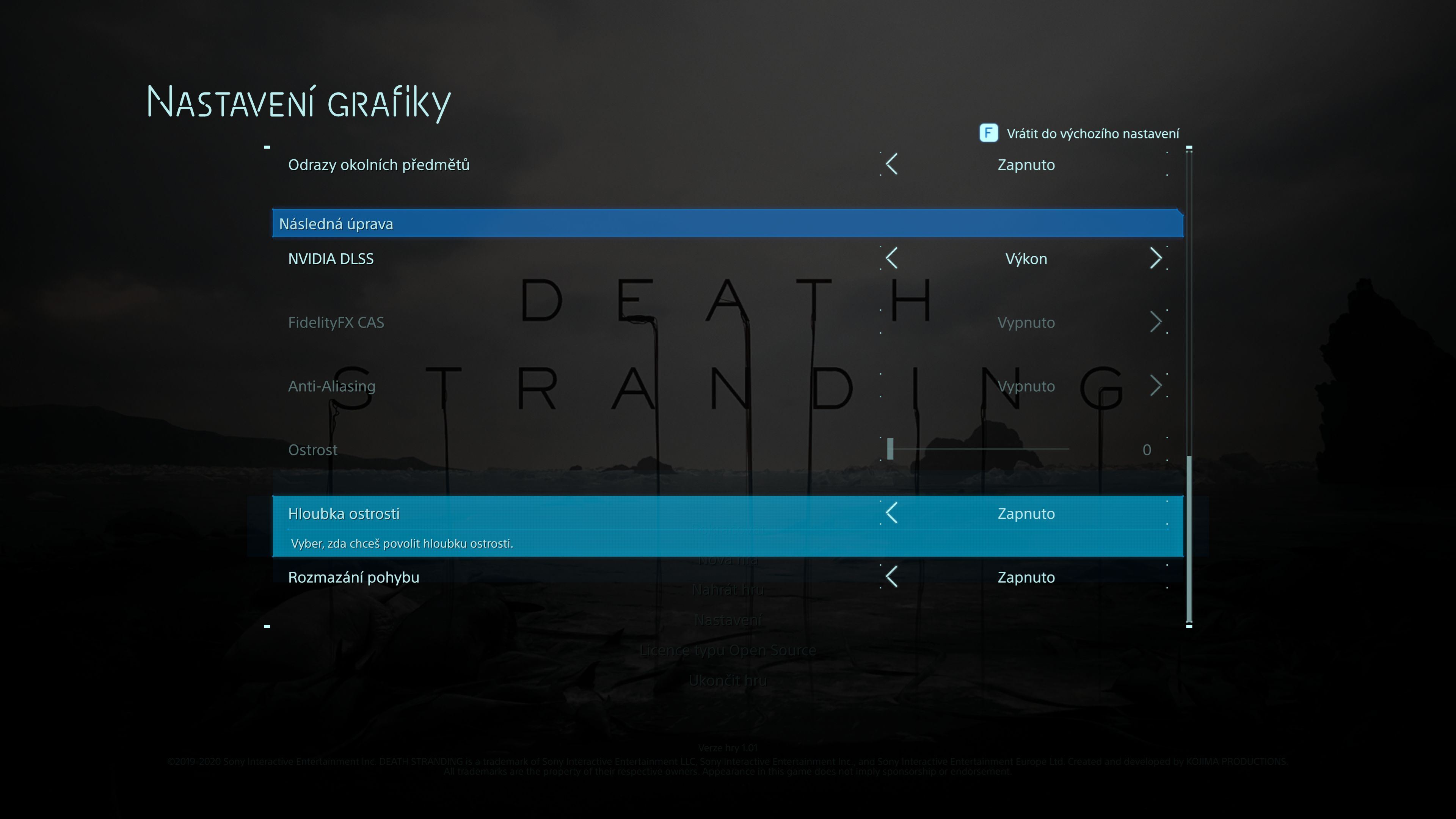Click left arrow for Hloubka ostrosti

coord(892,513)
